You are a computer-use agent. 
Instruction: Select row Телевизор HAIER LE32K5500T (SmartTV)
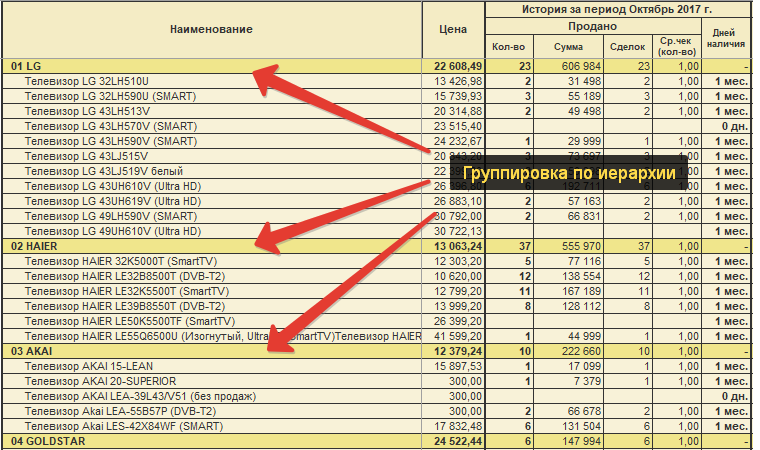pyautogui.click(x=377, y=291)
